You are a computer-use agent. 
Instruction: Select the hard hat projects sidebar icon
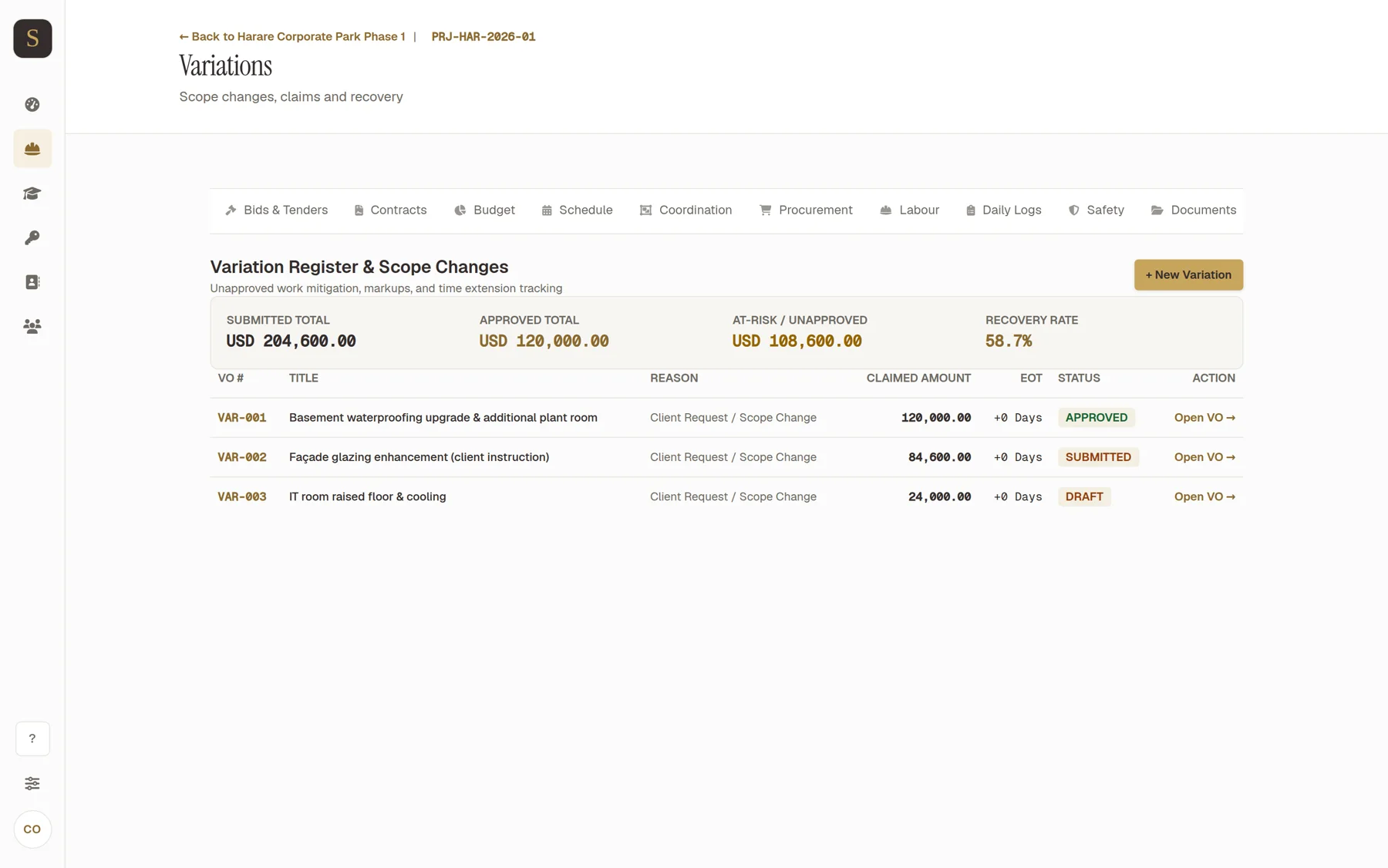click(x=32, y=149)
